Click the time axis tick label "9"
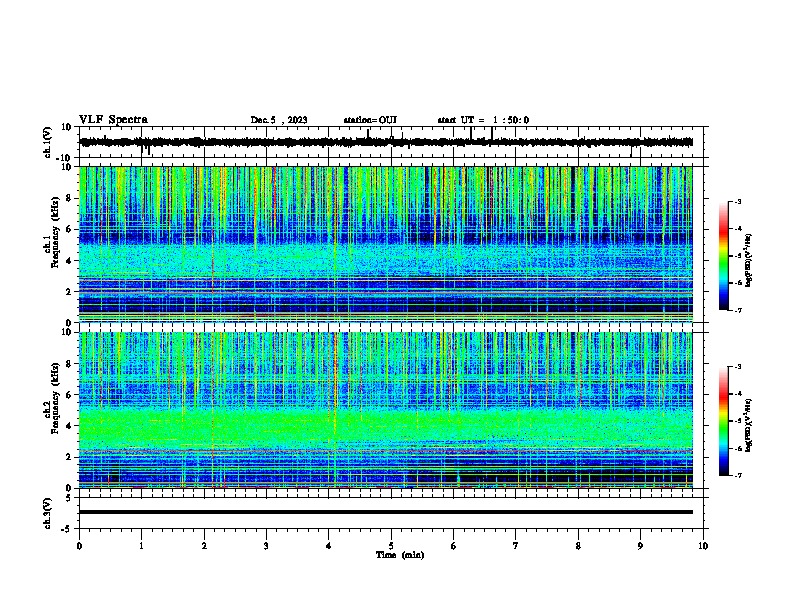The image size is (792, 612). [640, 546]
